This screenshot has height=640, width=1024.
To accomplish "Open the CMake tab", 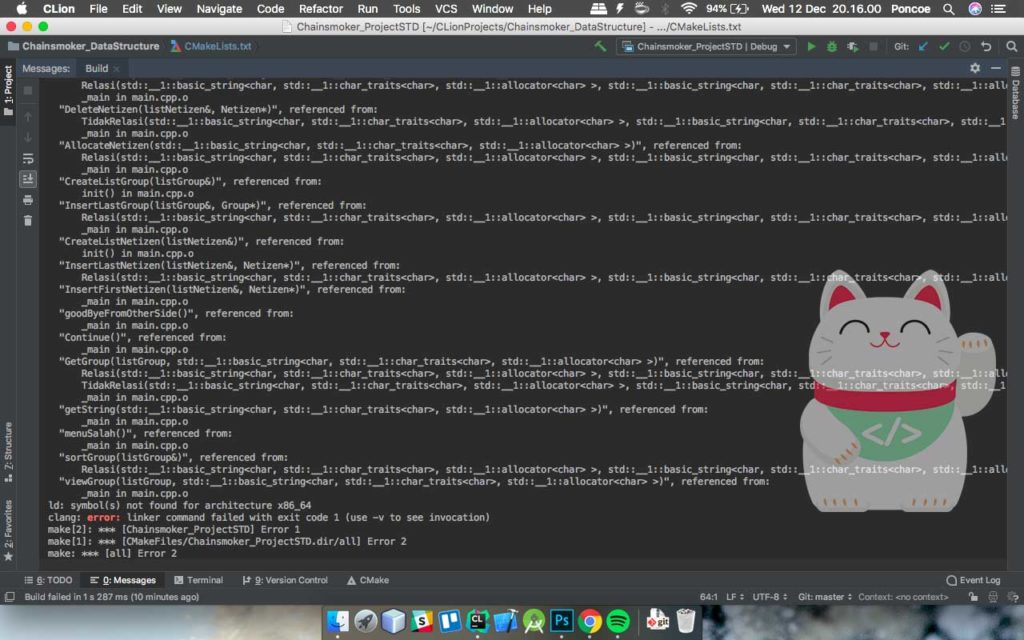I will coord(368,580).
